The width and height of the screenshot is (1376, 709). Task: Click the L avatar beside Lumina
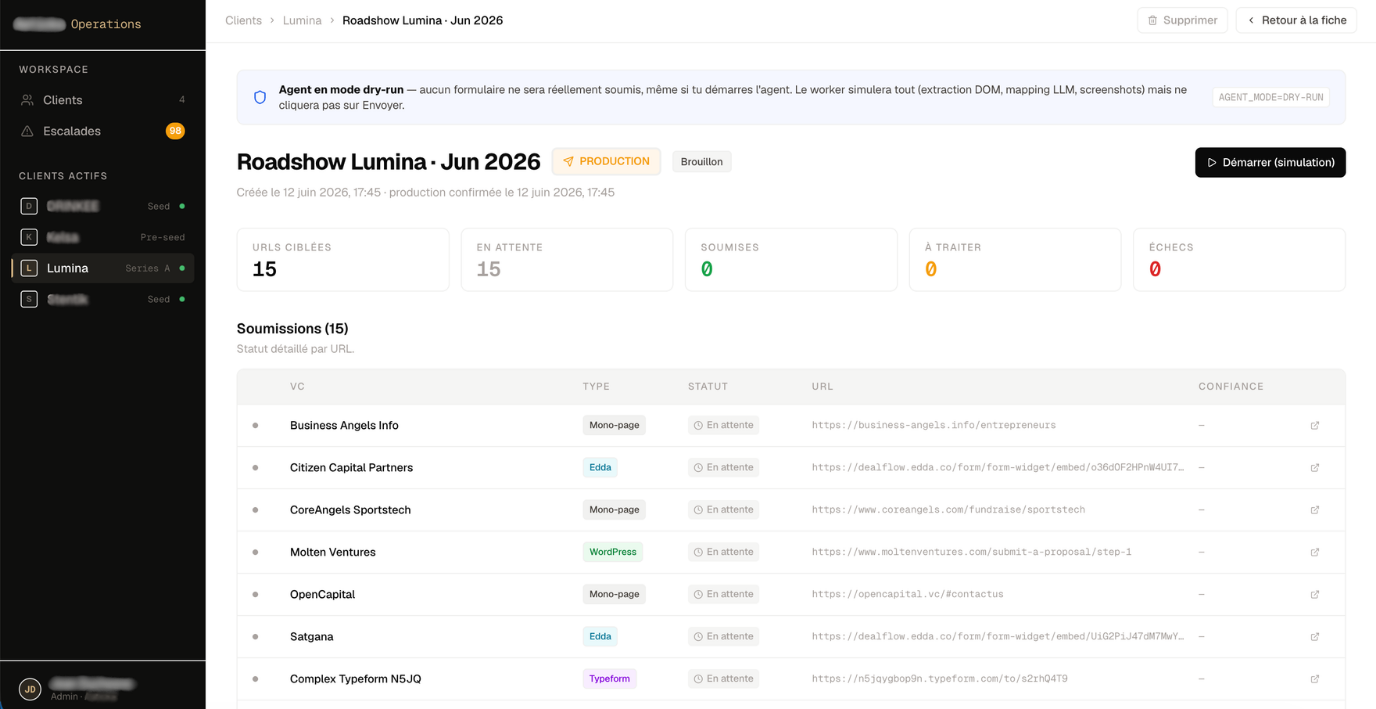tap(29, 268)
